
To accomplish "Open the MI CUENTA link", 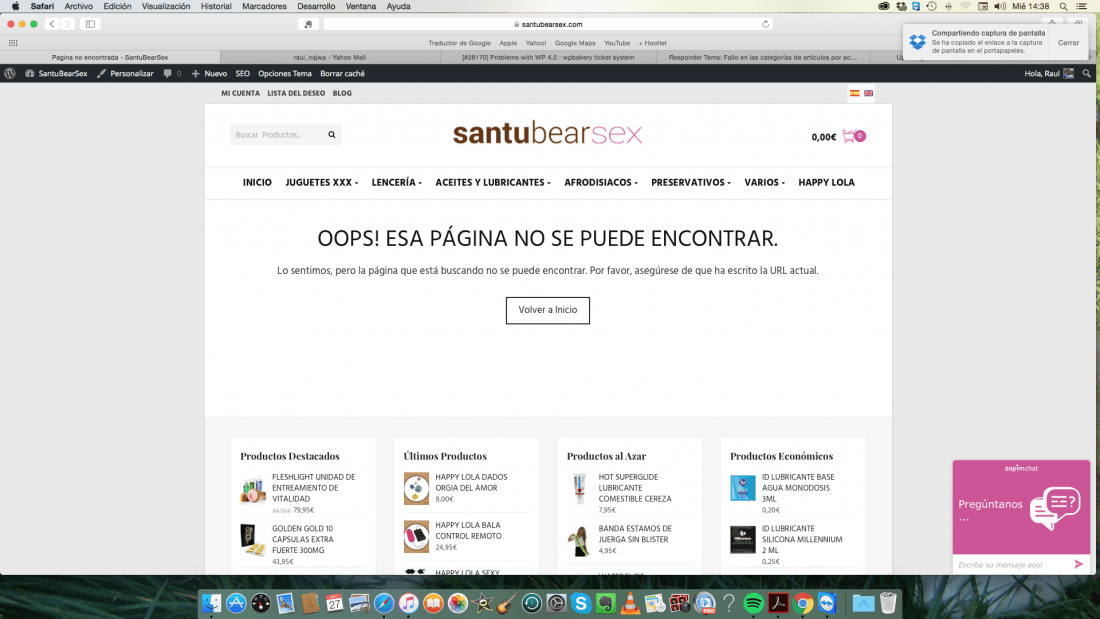I will coord(241,93).
